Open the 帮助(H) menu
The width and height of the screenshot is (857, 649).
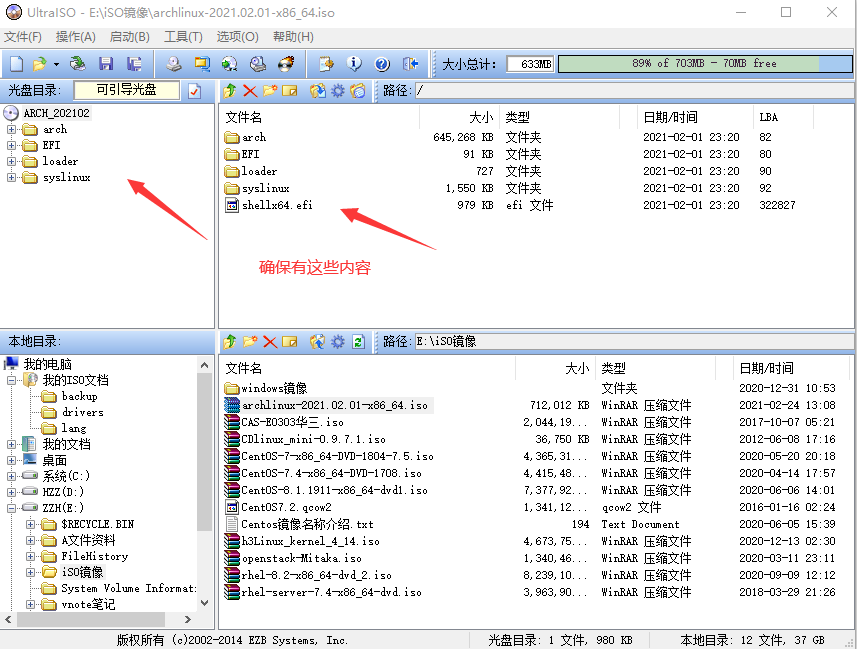(293, 37)
